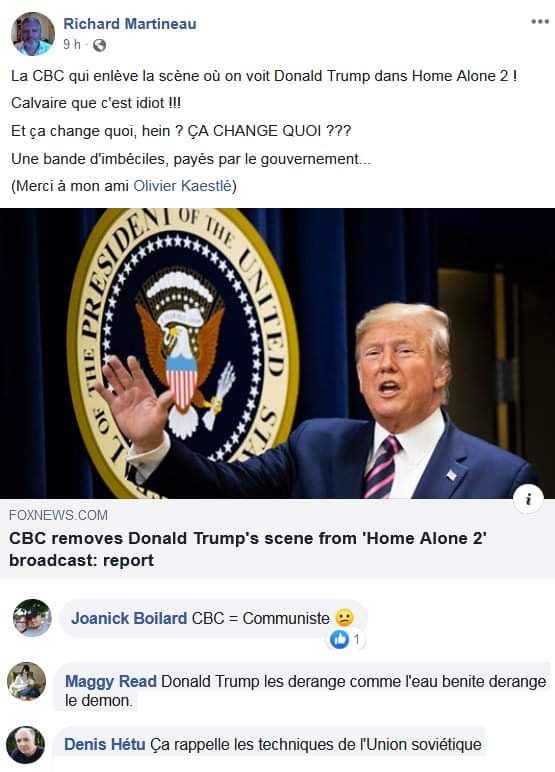Open Richard Martineau's profile name link
The width and height of the screenshot is (555, 772).
click(130, 24)
